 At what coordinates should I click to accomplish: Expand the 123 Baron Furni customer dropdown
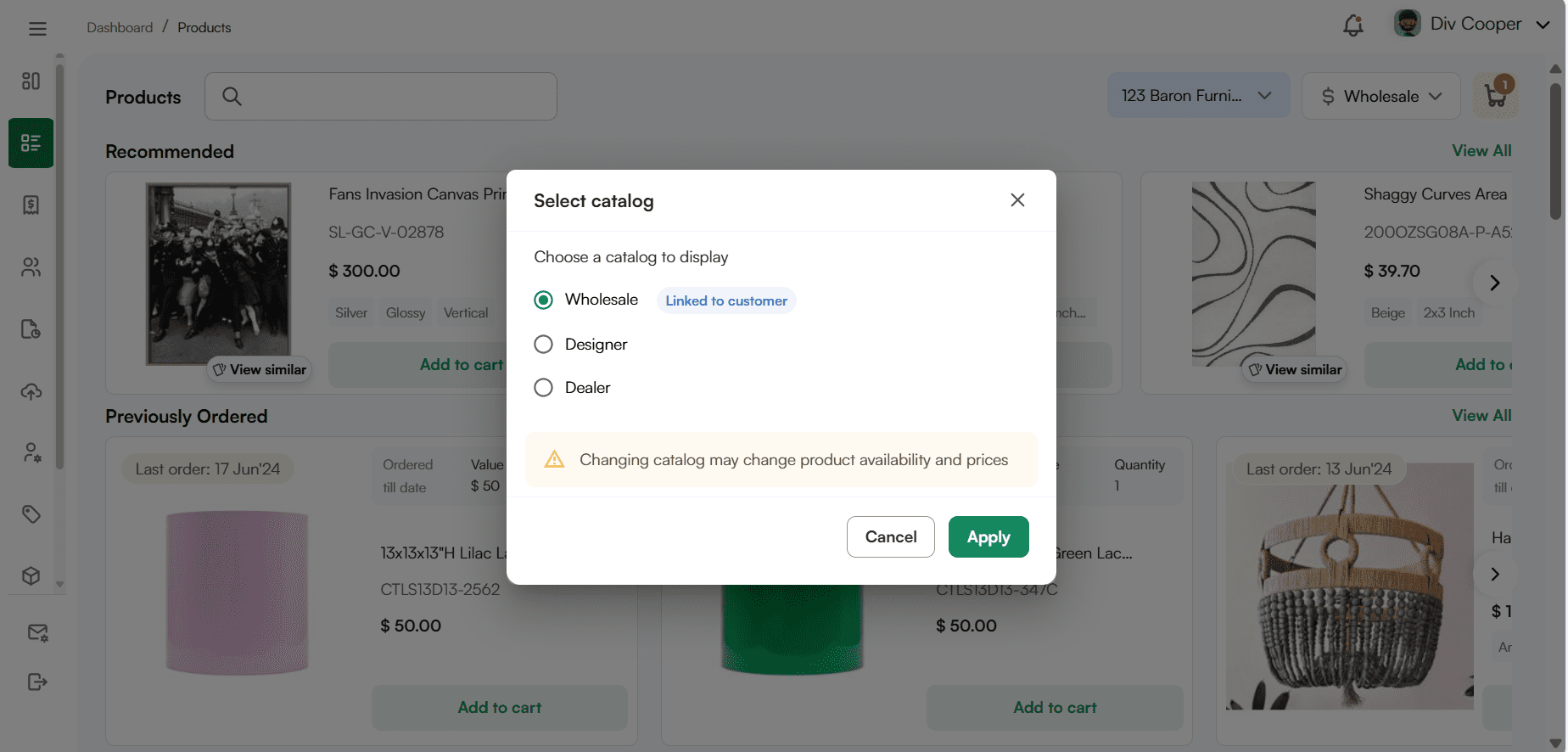click(1197, 96)
